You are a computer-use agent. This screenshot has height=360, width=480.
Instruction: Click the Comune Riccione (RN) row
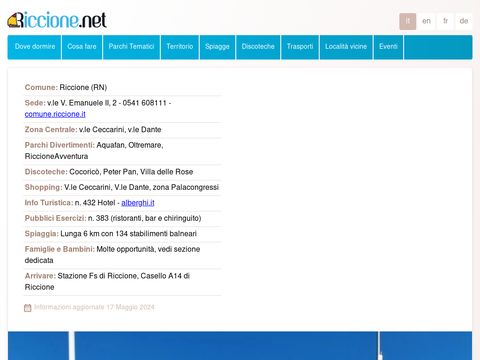tap(123, 87)
